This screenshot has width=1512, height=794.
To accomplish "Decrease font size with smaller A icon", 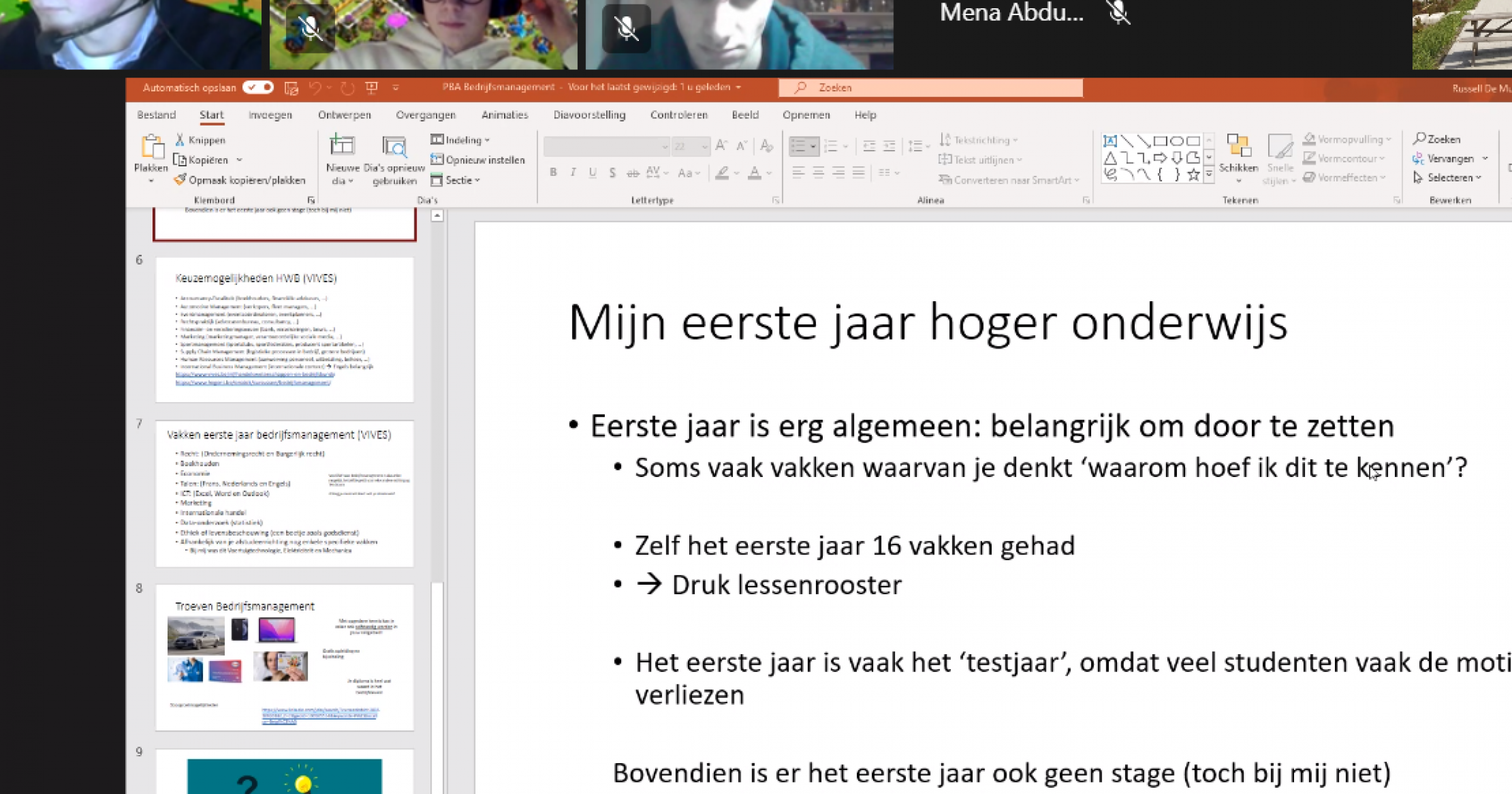I will (x=742, y=146).
